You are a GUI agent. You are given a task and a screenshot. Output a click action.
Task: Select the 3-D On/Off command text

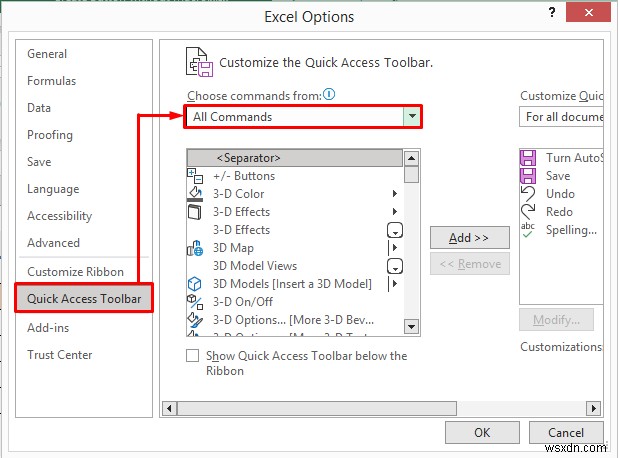243,302
